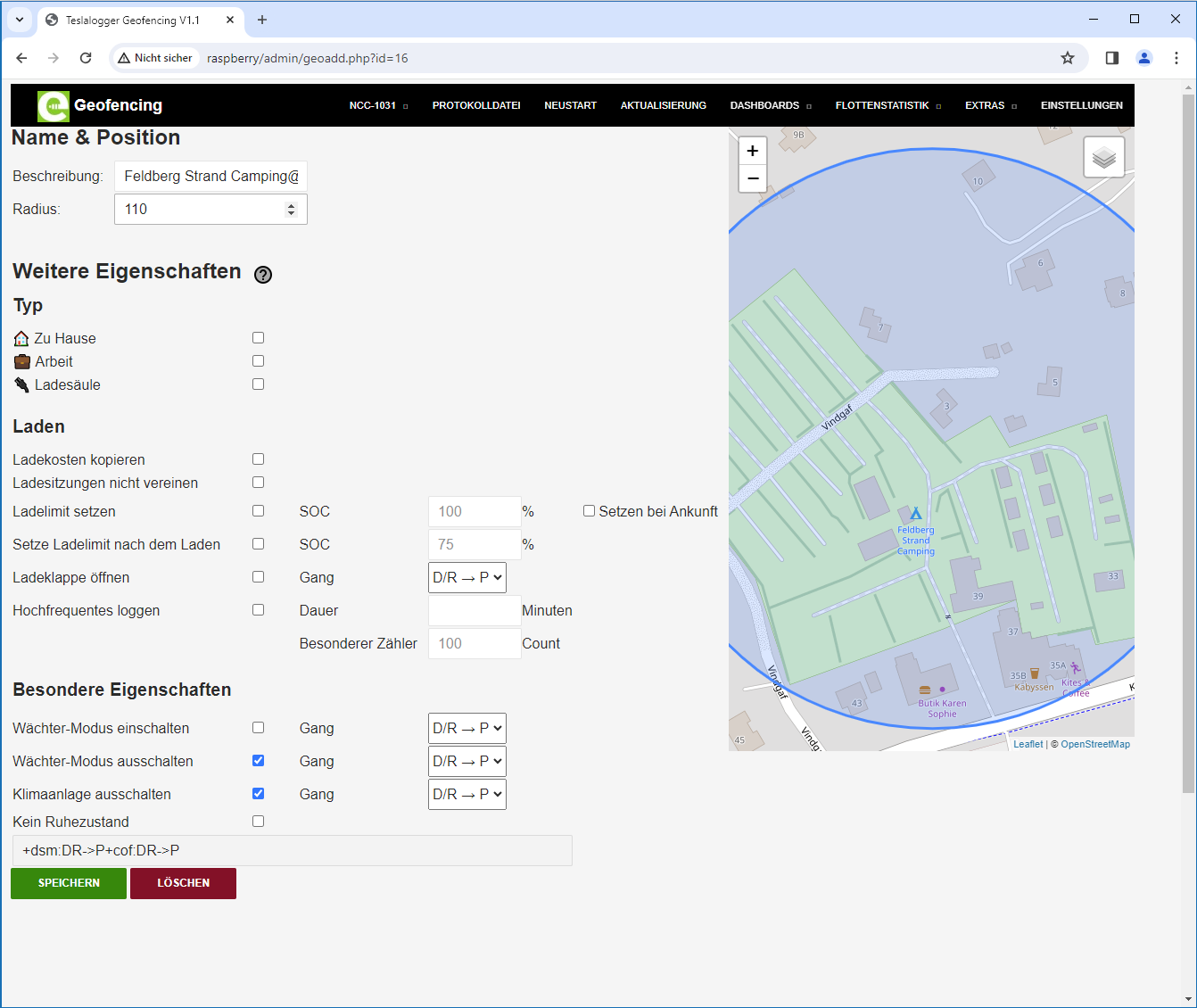
Task: Tick the Setzen bei Ankunft checkbox
Action: (x=589, y=511)
